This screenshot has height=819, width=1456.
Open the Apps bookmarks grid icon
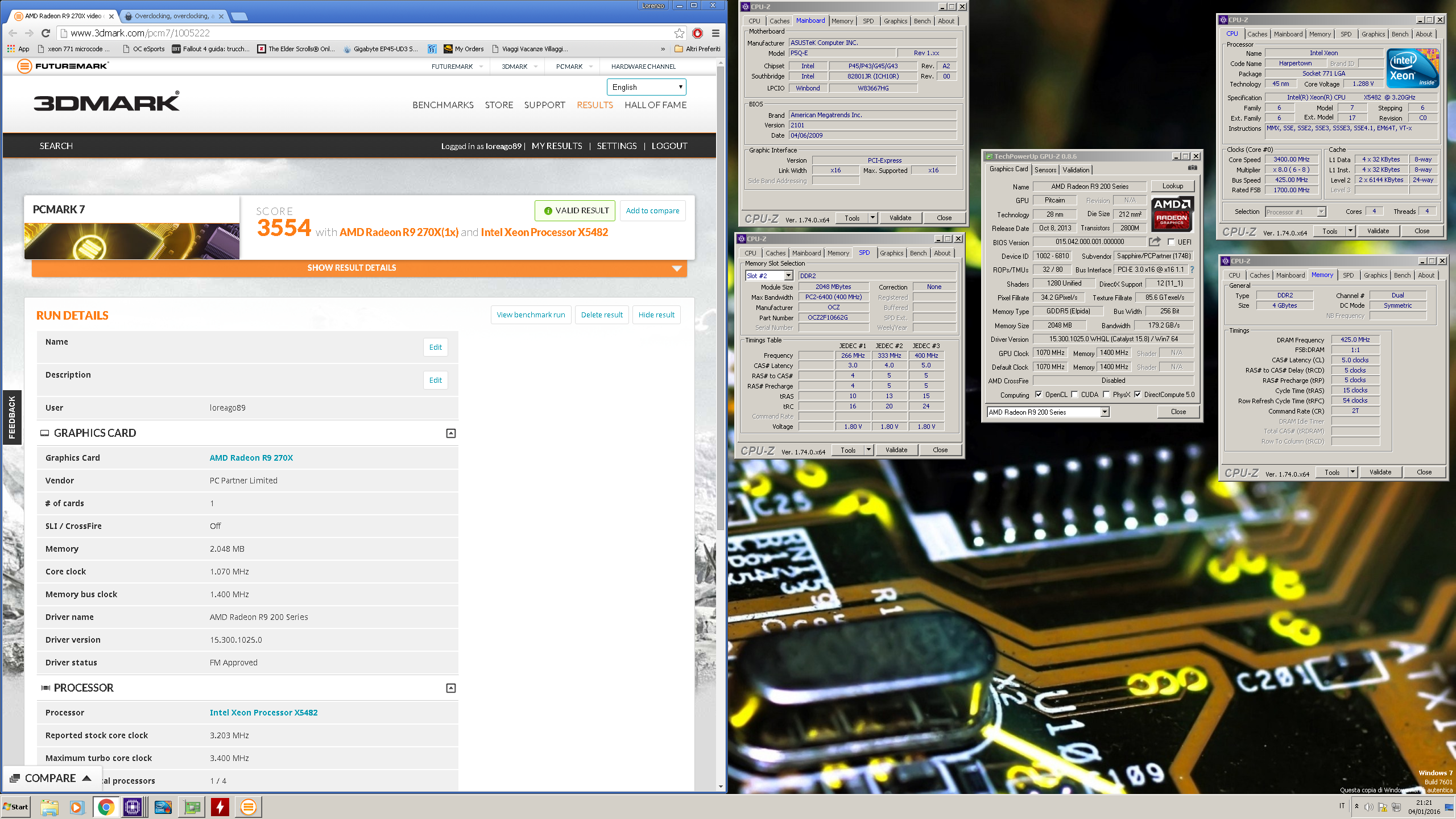[11, 49]
